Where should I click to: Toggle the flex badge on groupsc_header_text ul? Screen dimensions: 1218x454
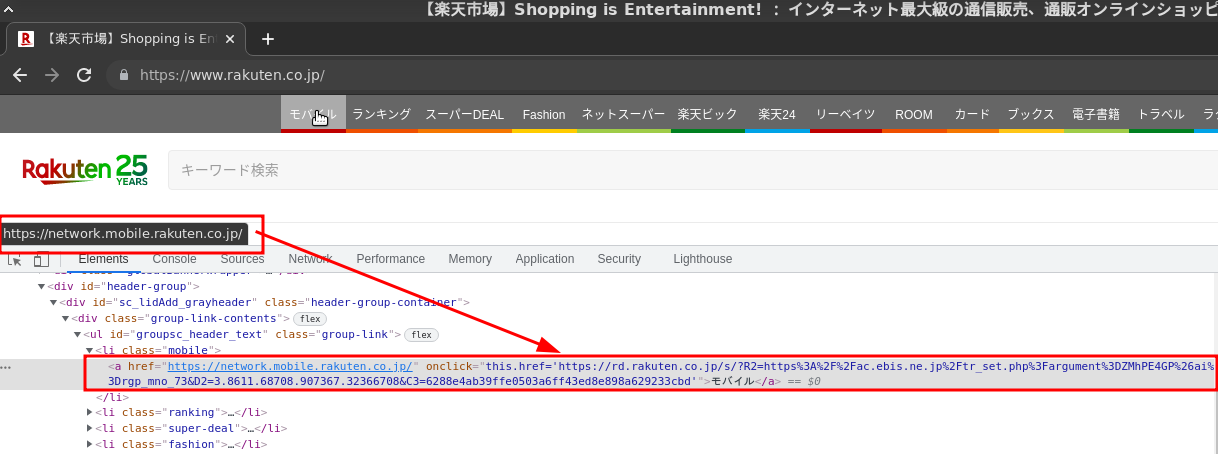pos(421,334)
